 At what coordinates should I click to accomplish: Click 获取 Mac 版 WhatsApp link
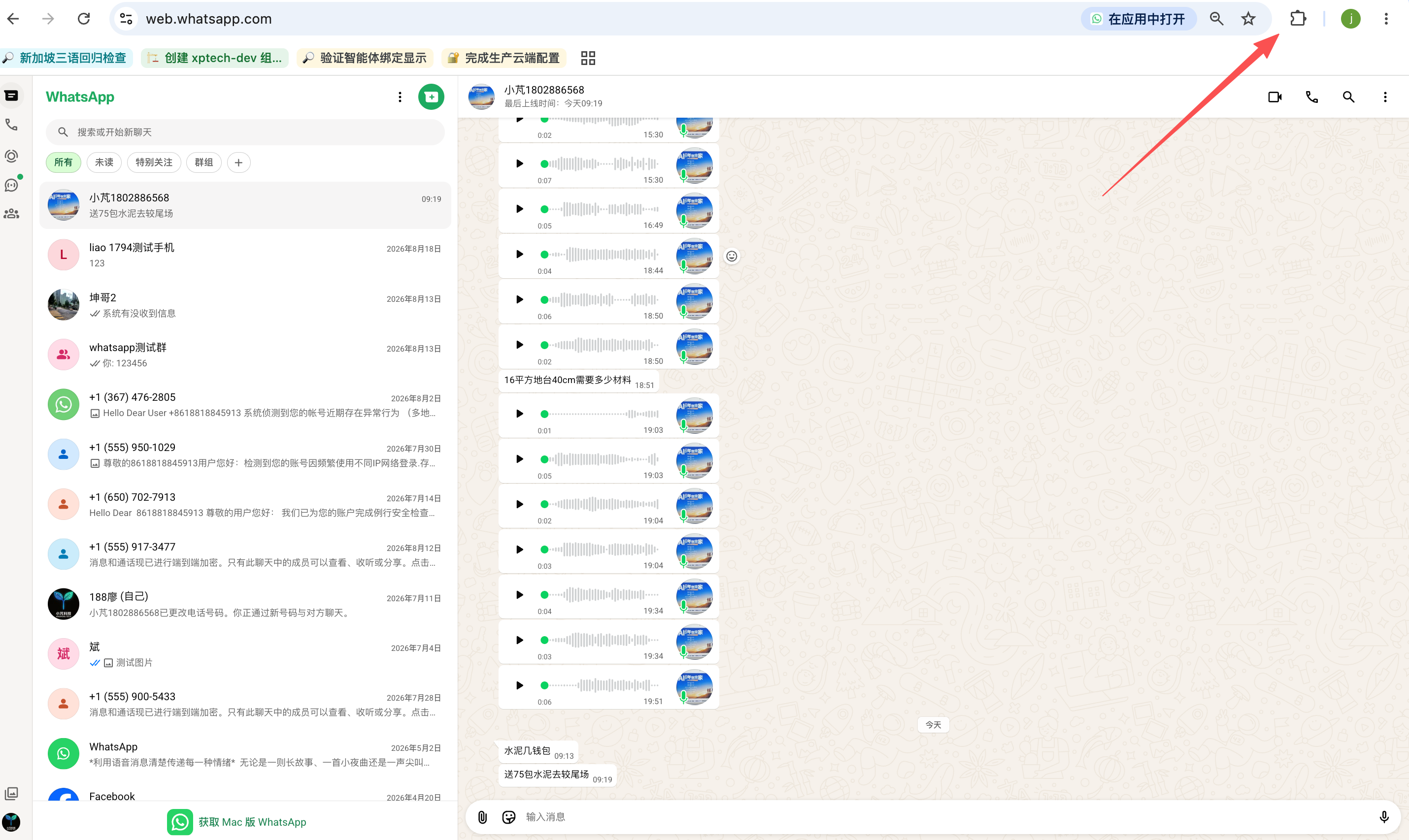click(x=236, y=822)
